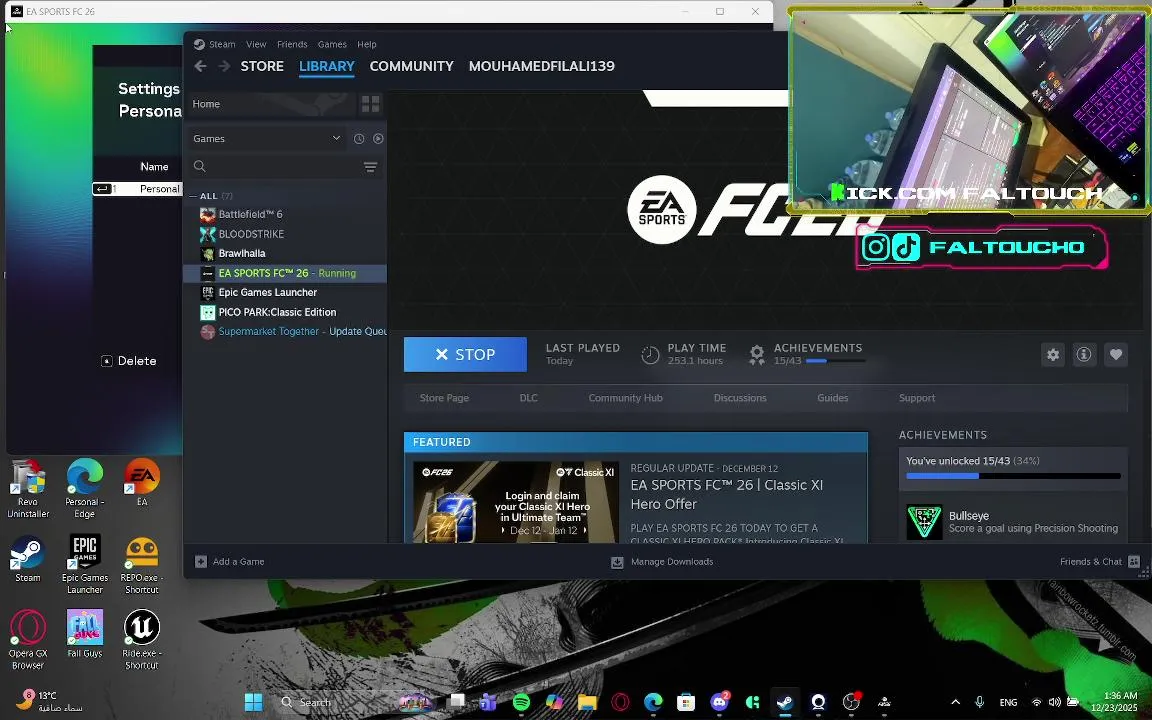
Task: Switch library to grid view icon
Action: [x=370, y=104]
